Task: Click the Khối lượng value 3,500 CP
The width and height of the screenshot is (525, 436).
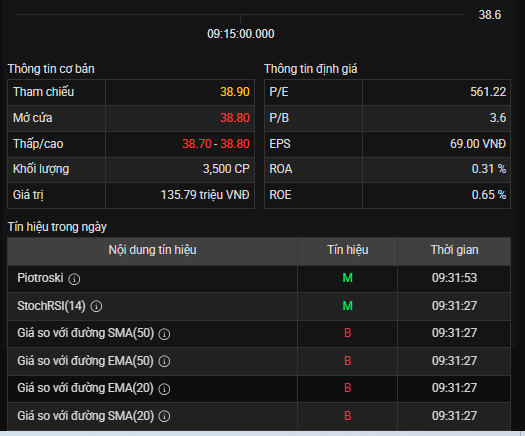Action: coord(226,169)
